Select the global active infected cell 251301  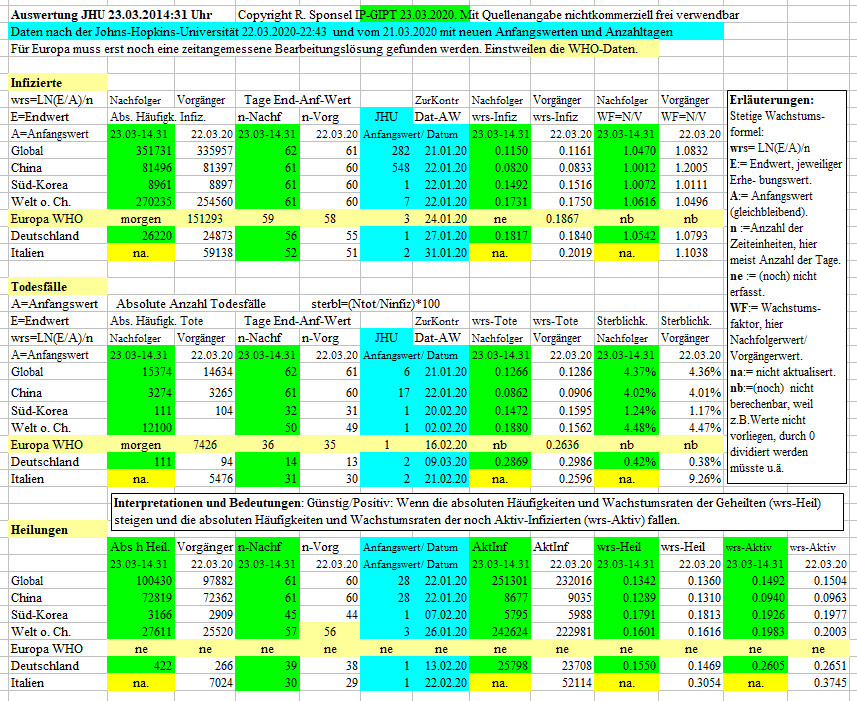(x=500, y=581)
